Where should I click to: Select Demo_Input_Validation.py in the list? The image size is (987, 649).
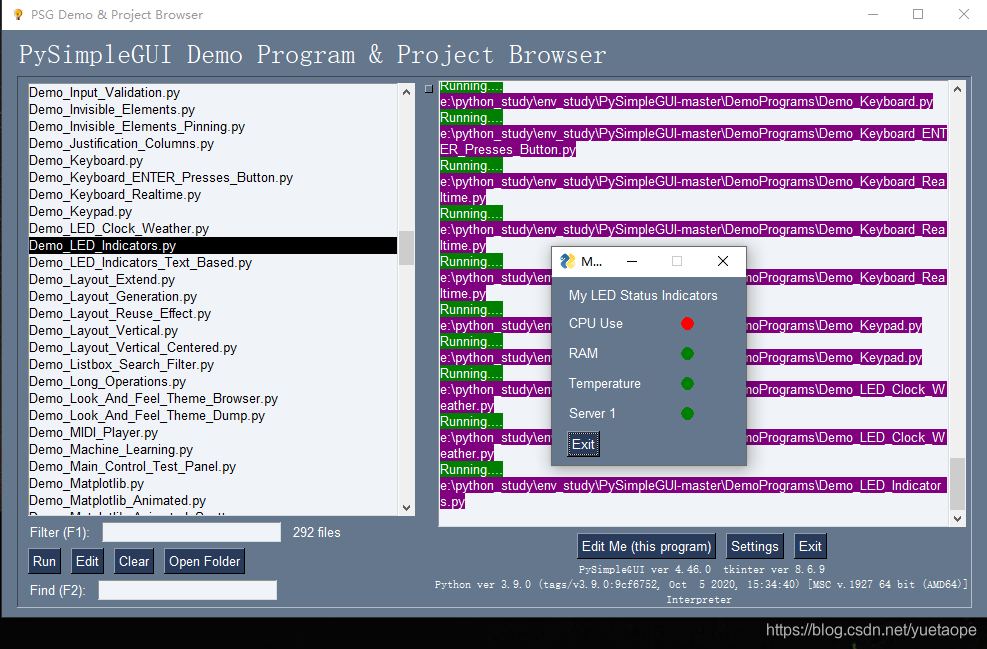(213, 93)
